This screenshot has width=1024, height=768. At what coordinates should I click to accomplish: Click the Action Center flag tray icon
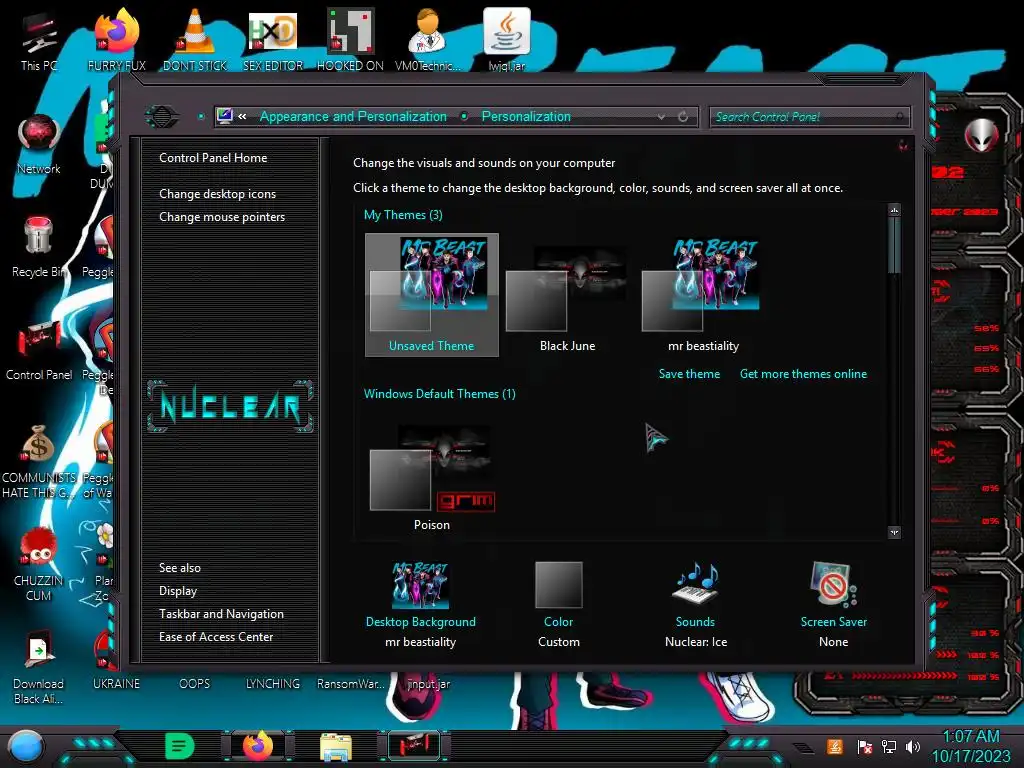[864, 746]
